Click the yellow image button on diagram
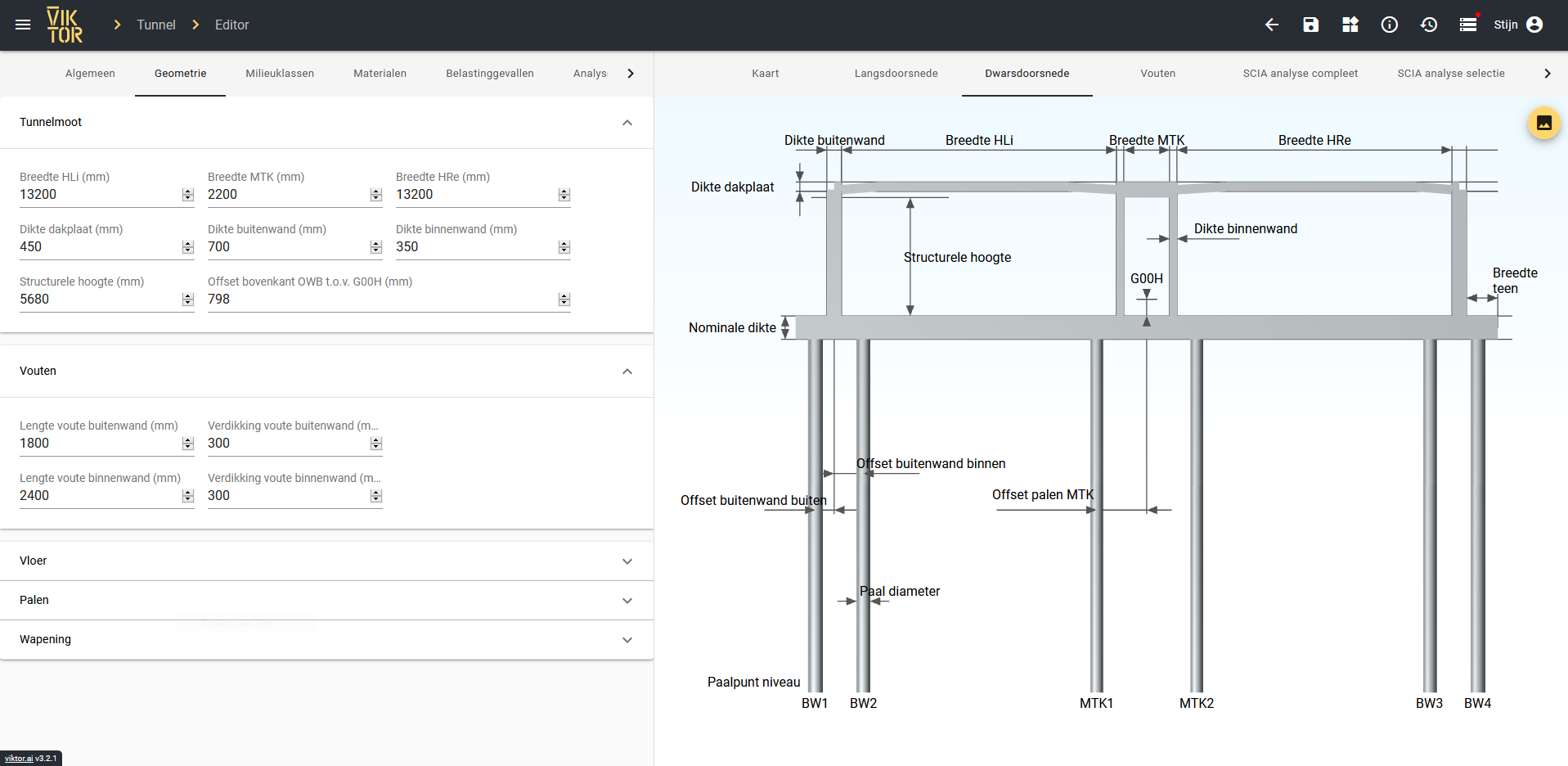The height and width of the screenshot is (766, 1568). click(x=1543, y=123)
